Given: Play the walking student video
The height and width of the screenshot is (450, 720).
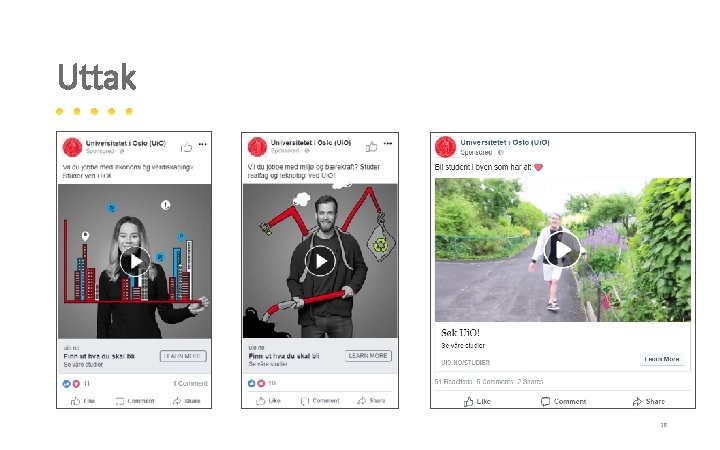Looking at the screenshot, I should tap(562, 249).
